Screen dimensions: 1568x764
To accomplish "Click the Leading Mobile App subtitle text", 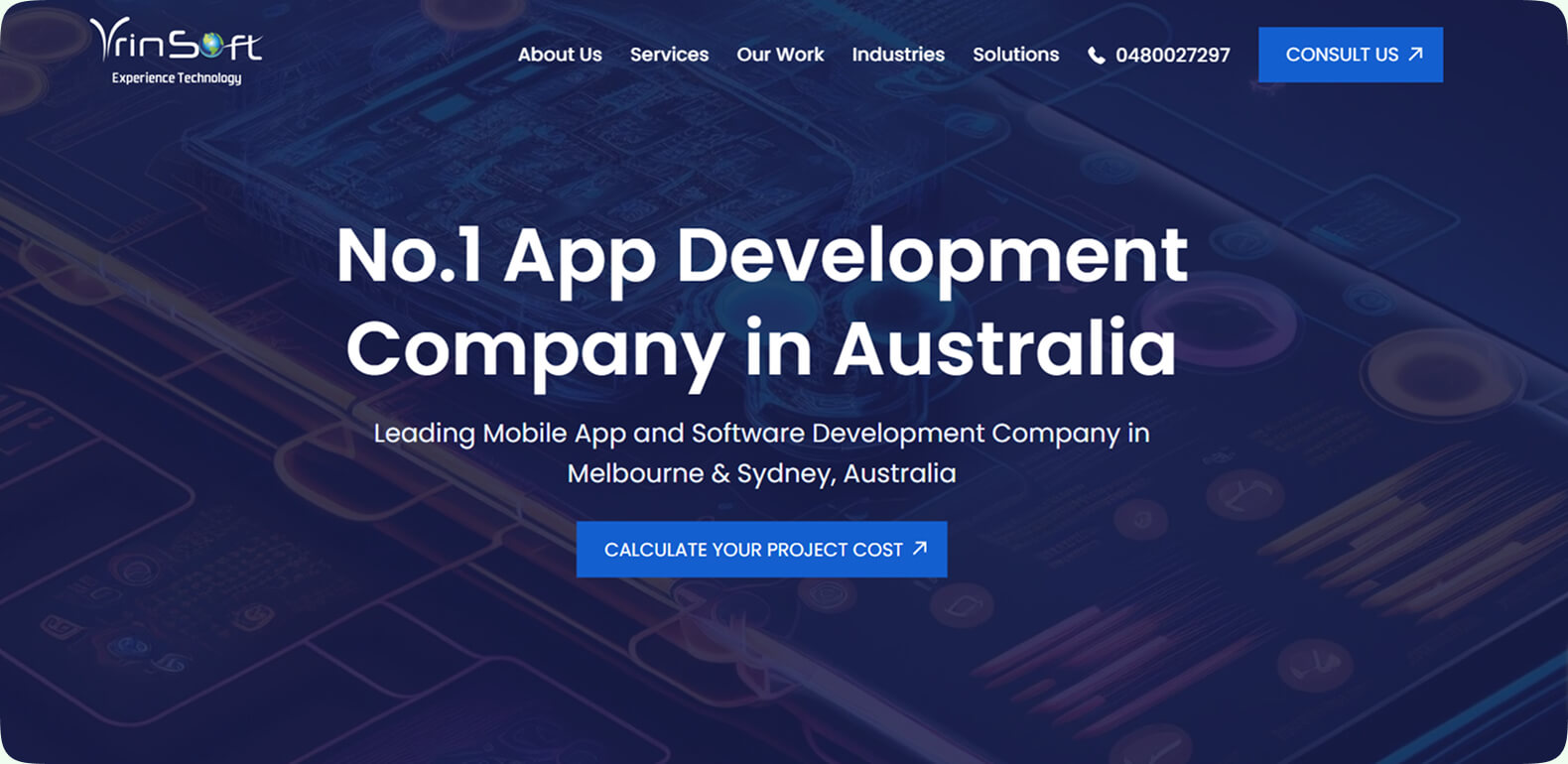I will [x=761, y=452].
